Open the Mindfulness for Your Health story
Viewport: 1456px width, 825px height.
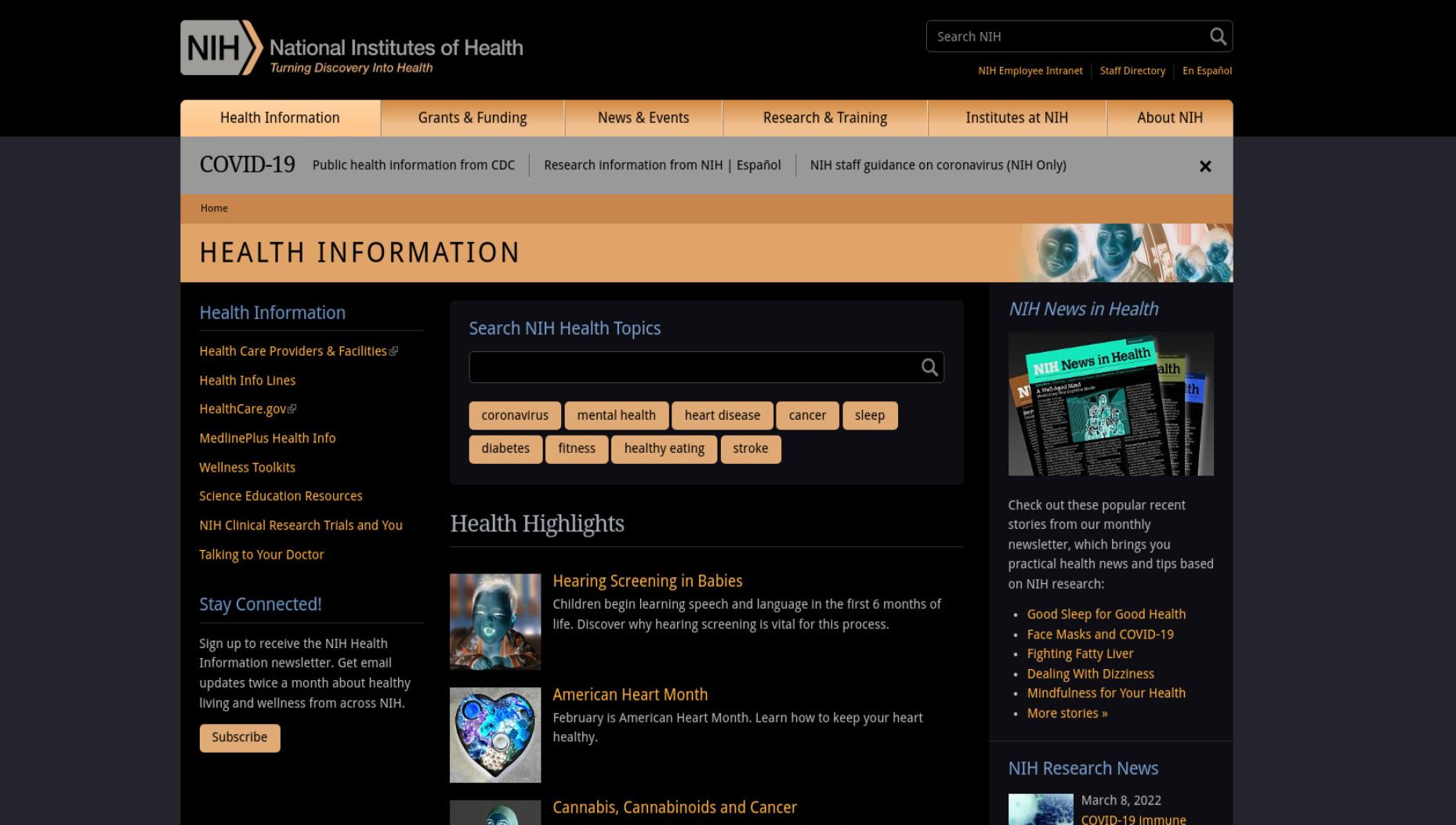click(x=1106, y=693)
